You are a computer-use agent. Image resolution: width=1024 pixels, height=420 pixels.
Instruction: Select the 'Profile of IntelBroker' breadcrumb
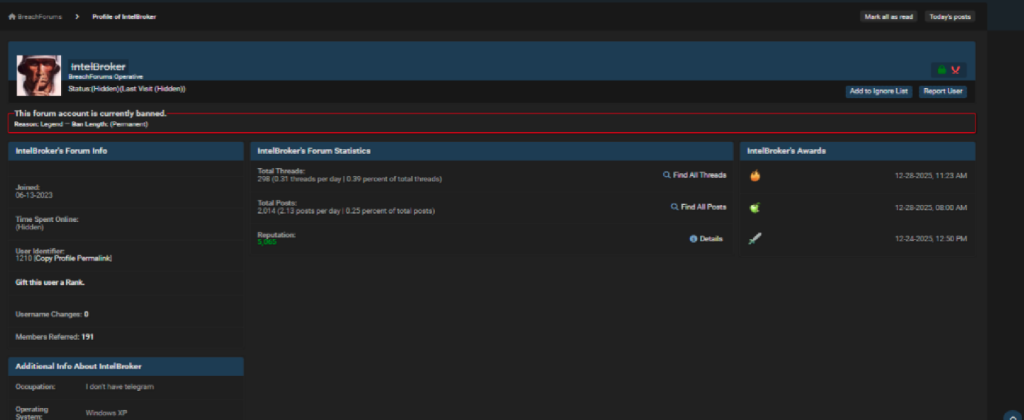point(124,17)
